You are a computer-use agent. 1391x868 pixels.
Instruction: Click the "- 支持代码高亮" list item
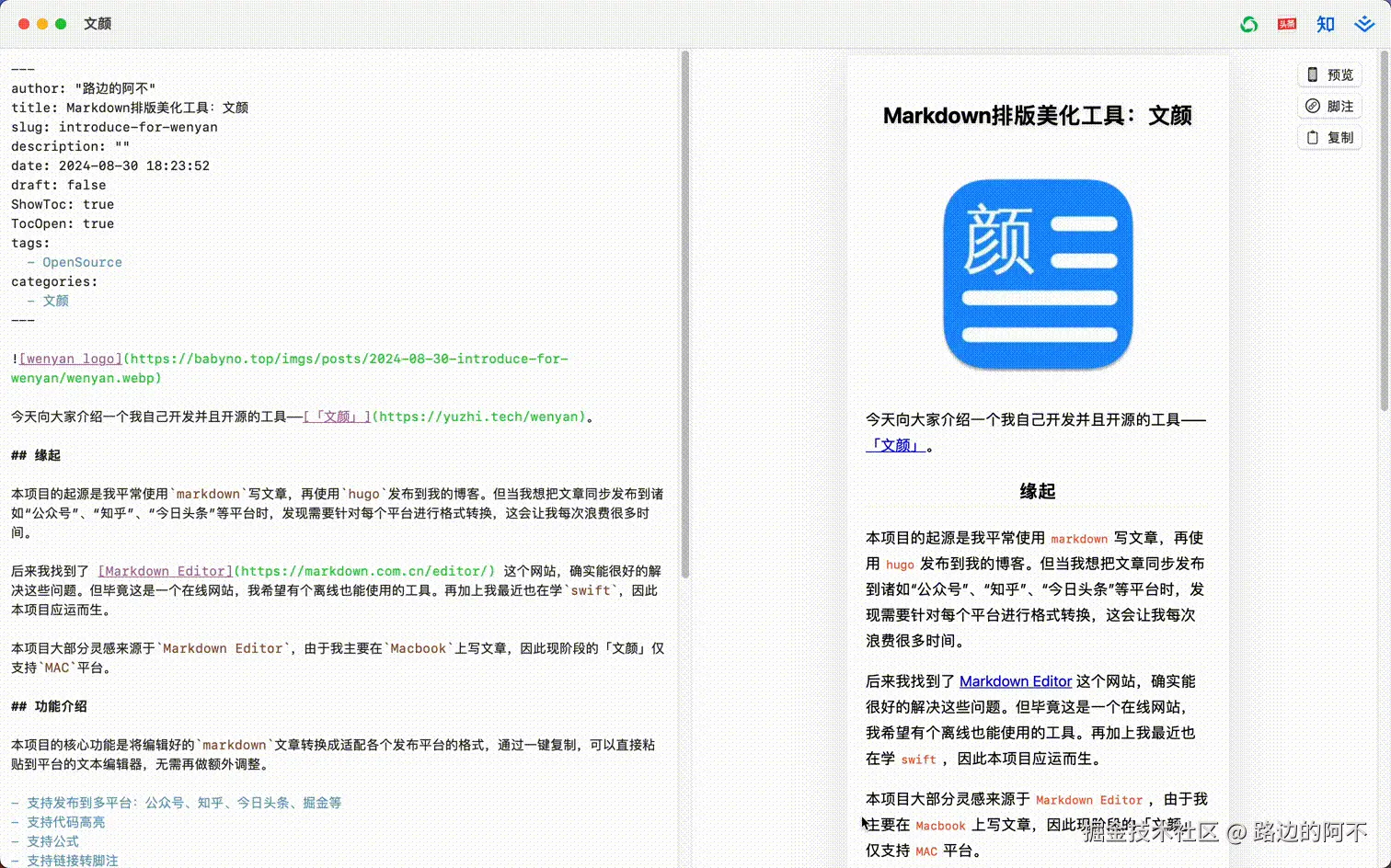pyautogui.click(x=58, y=822)
